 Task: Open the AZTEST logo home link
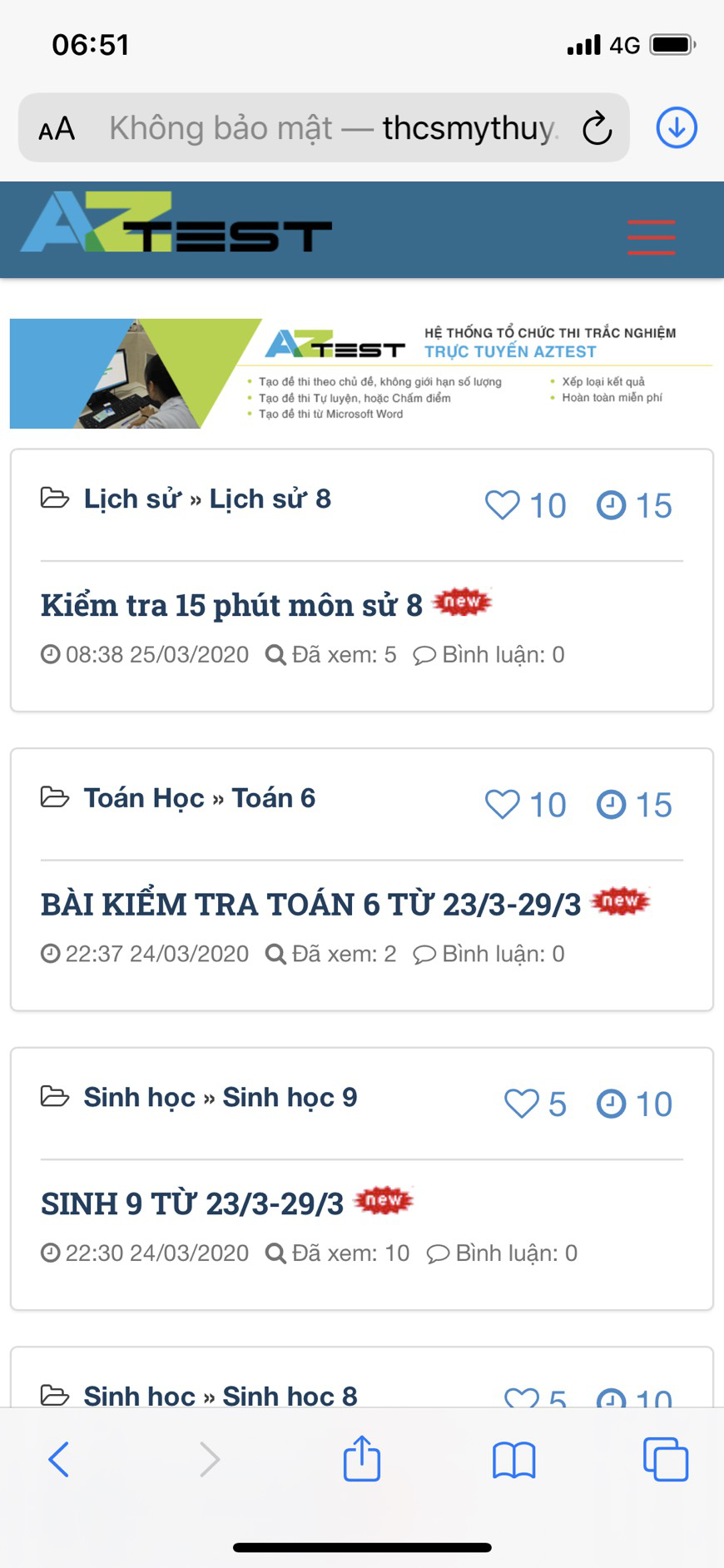[x=176, y=222]
